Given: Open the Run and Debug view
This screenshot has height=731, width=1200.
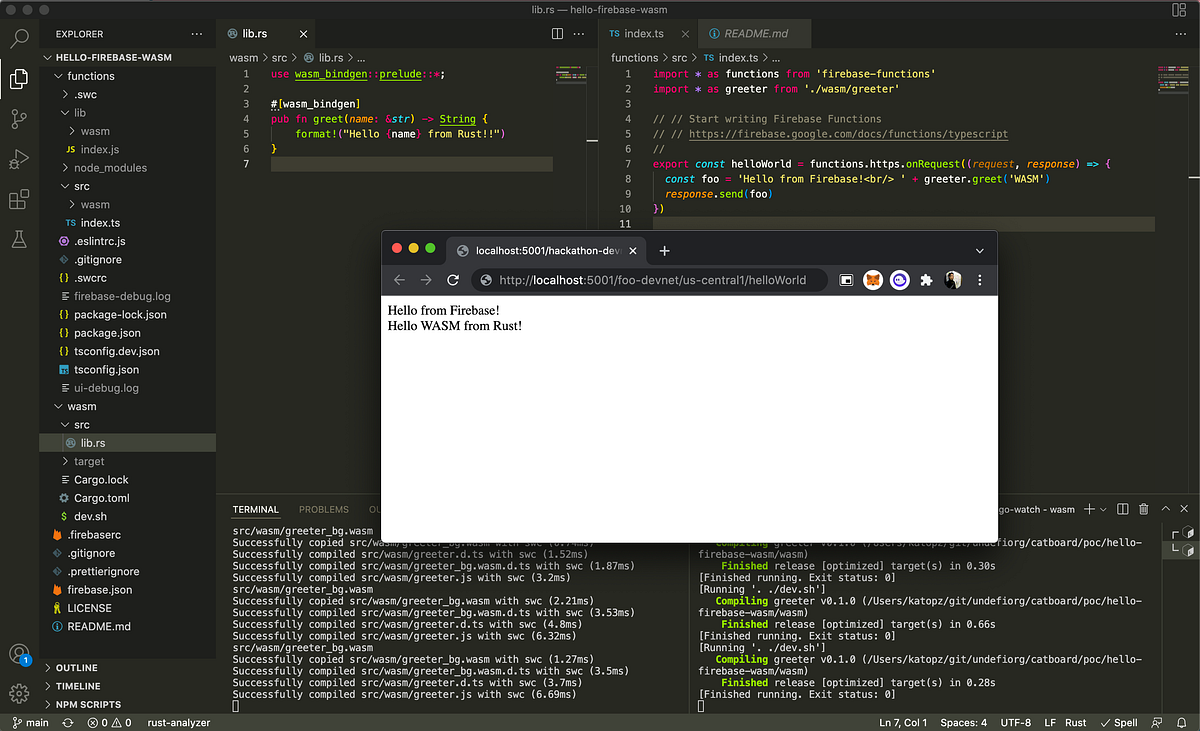Looking at the screenshot, I should pos(19,159).
